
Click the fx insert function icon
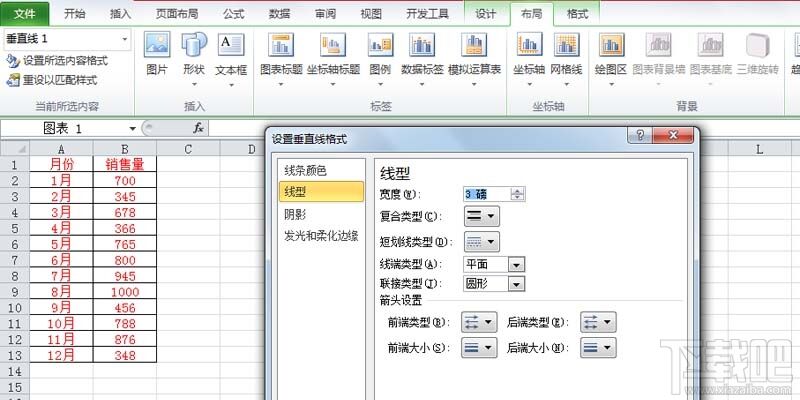tap(198, 129)
